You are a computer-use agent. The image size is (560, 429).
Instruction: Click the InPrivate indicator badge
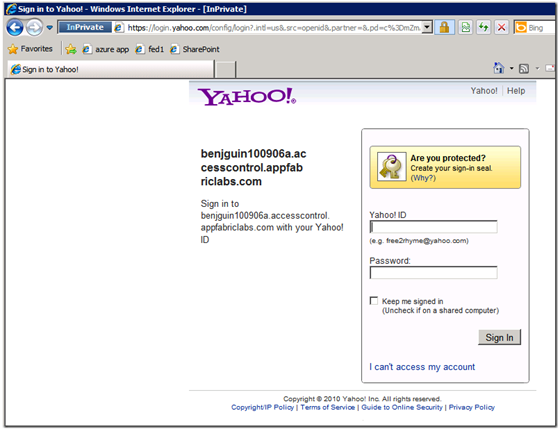(x=85, y=27)
